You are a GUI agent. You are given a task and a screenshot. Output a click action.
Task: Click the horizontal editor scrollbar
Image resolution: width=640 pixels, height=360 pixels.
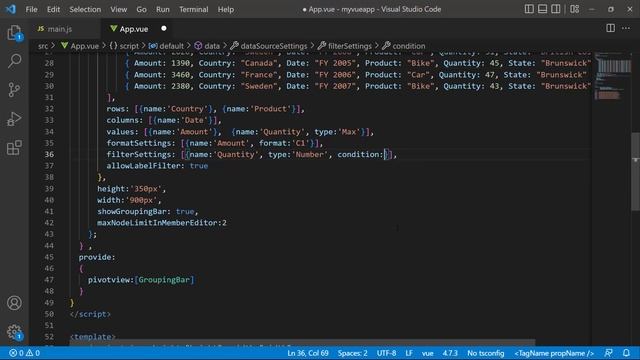[302, 342]
